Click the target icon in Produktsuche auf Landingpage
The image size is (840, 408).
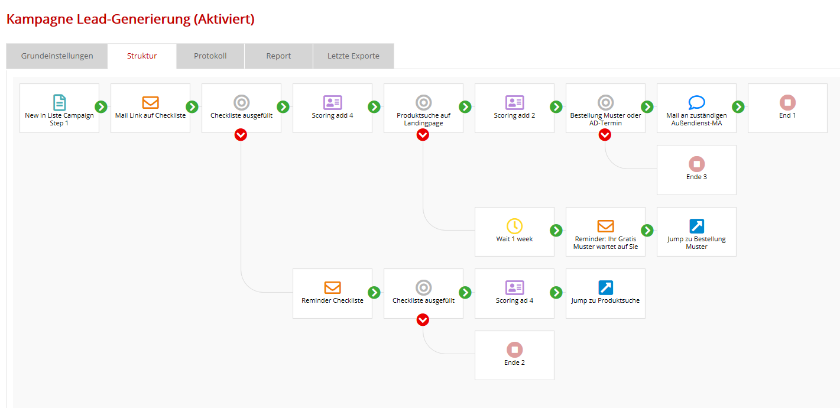pos(423,102)
